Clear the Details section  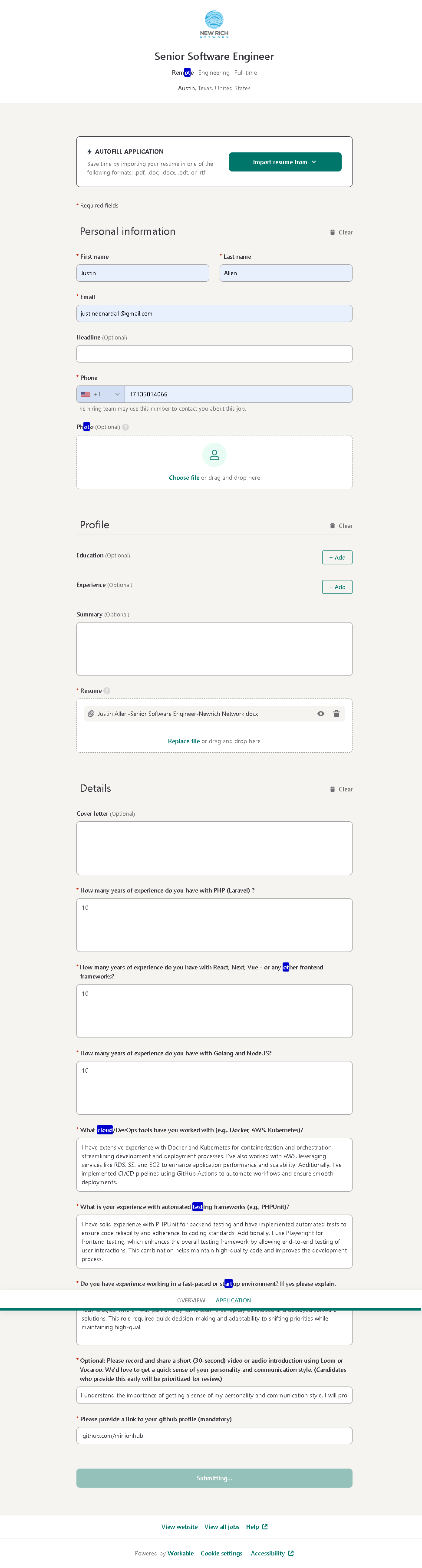click(341, 790)
